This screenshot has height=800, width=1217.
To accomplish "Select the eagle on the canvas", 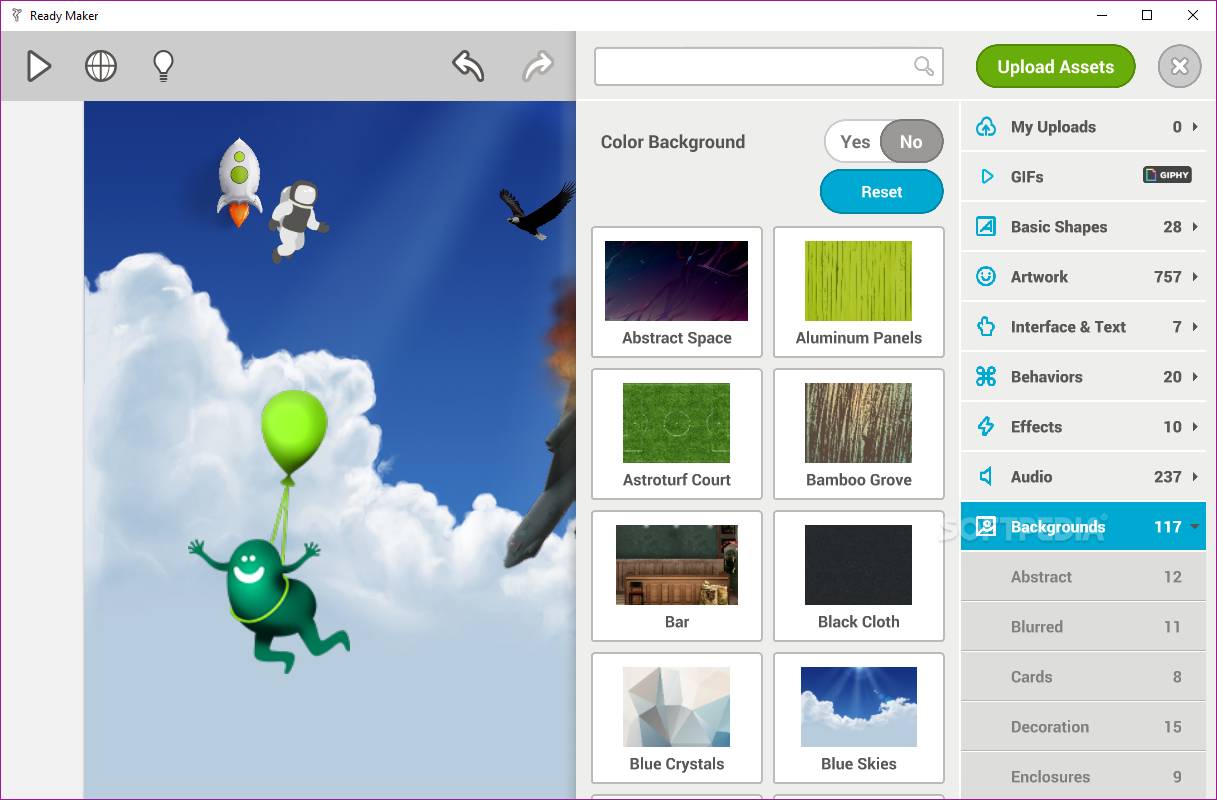I will pos(538,212).
